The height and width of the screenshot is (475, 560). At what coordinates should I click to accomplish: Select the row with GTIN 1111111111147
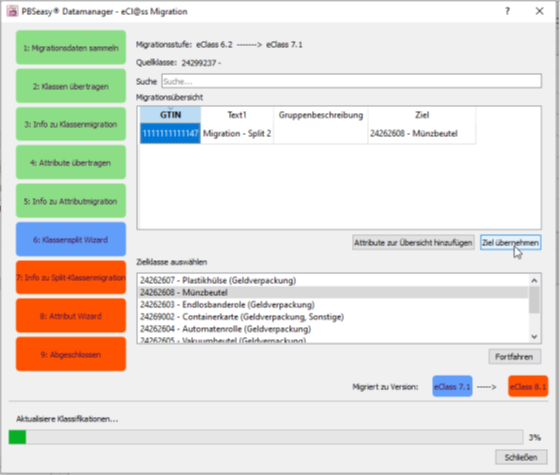(x=308, y=134)
